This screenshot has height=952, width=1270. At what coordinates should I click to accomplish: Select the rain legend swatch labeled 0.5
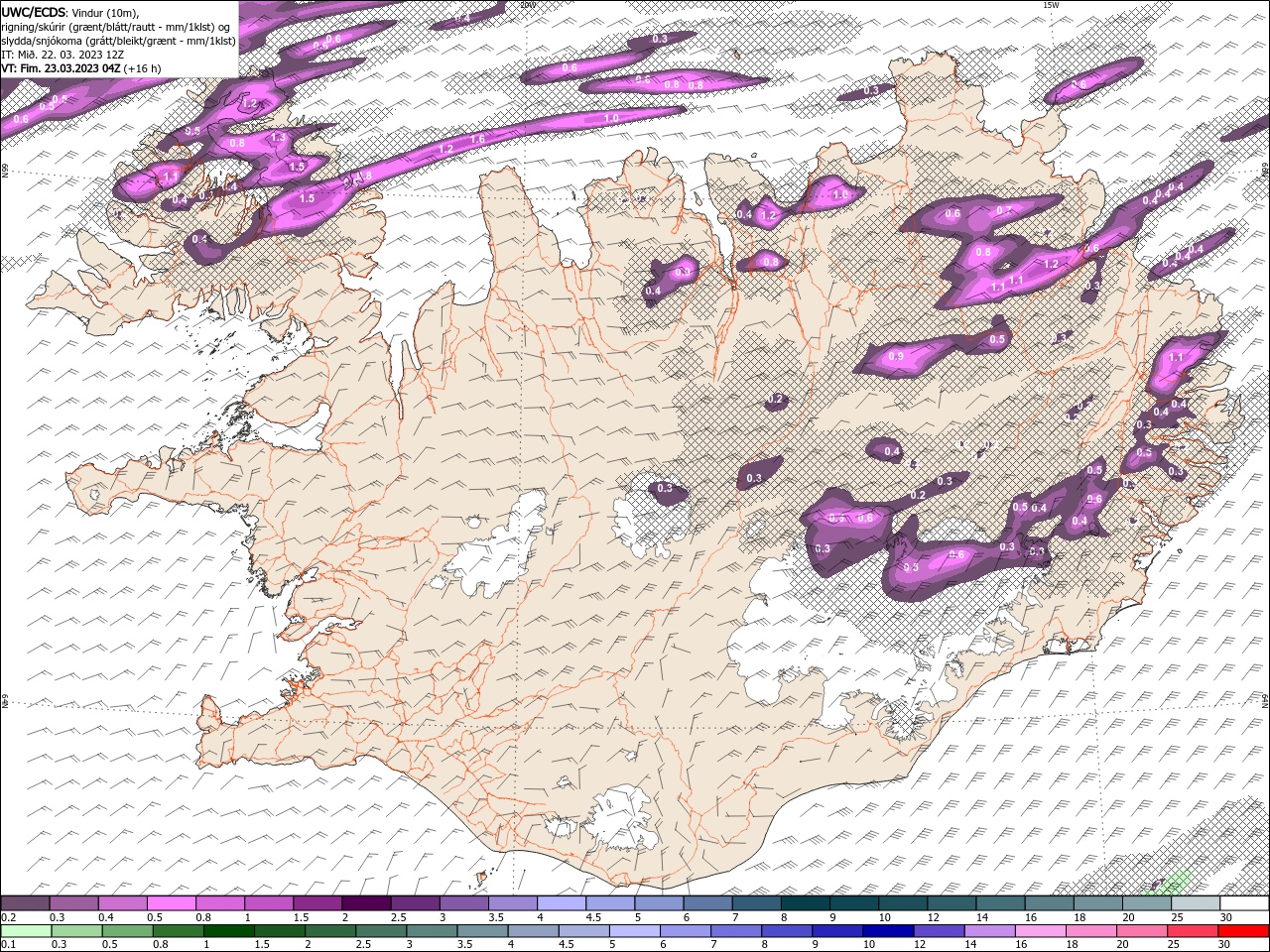tap(127, 931)
